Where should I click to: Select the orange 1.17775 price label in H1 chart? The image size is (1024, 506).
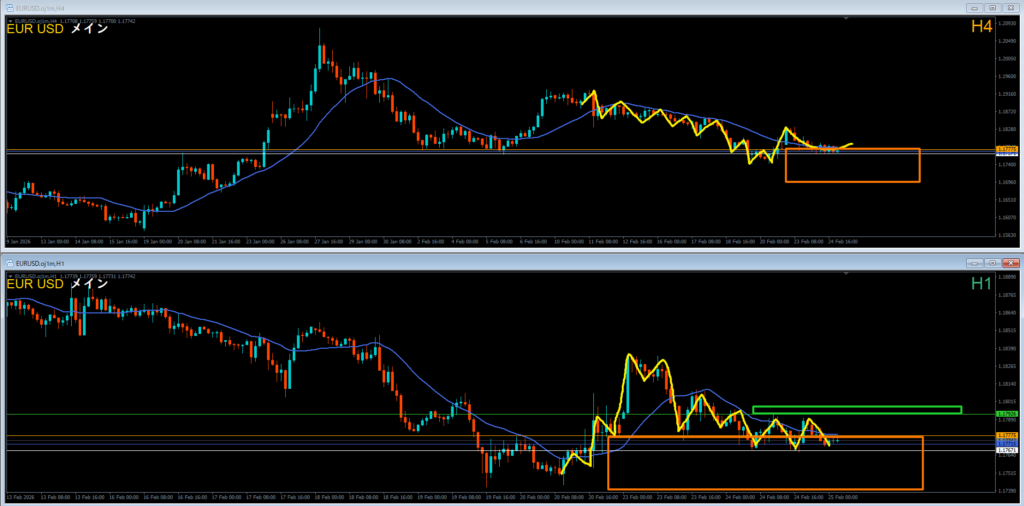(x=1006, y=435)
